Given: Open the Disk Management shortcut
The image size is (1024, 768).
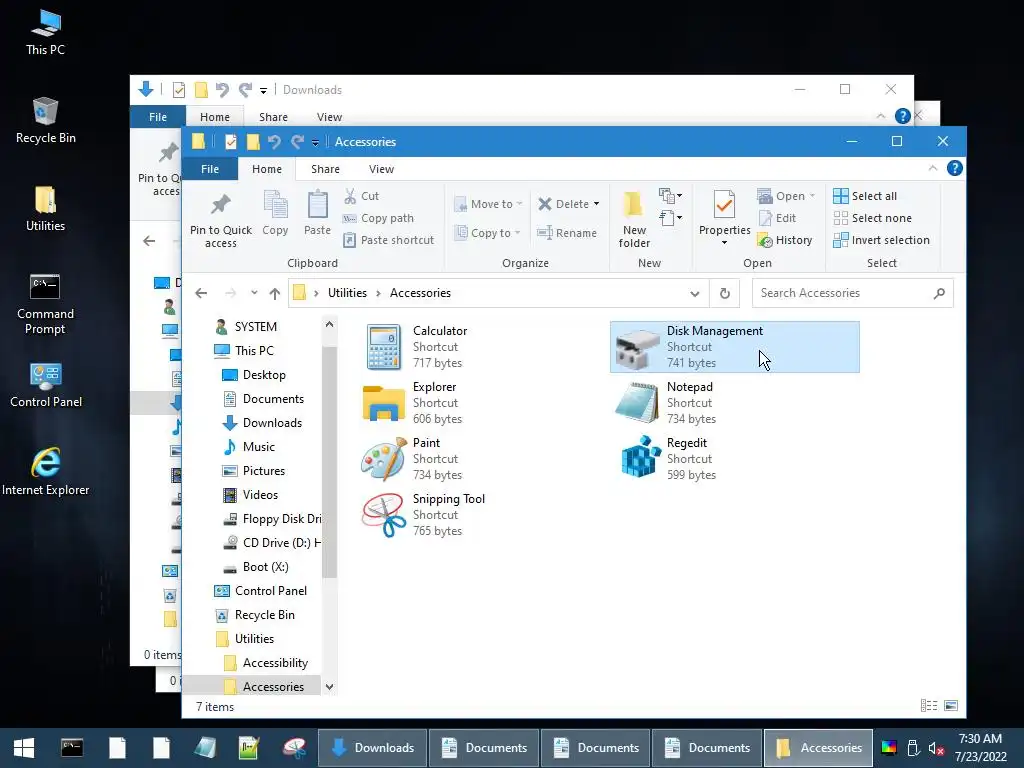Looking at the screenshot, I should (735, 347).
